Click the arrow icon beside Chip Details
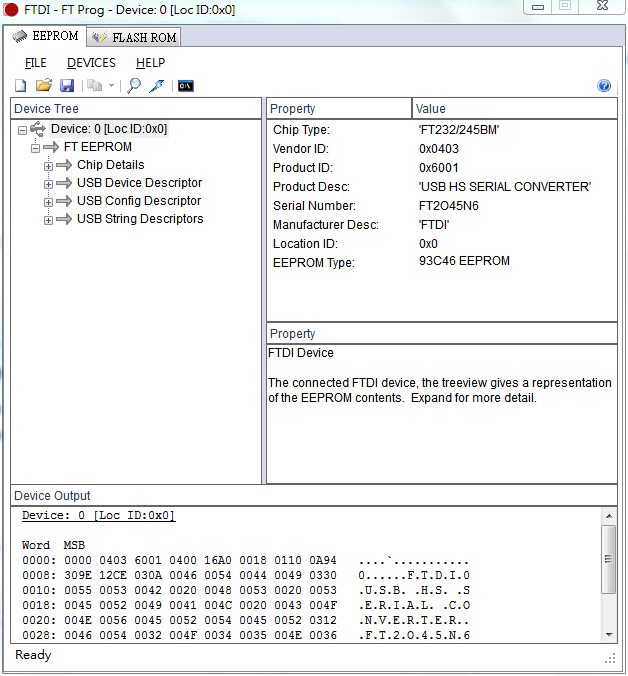The image size is (628, 676). click(64, 165)
